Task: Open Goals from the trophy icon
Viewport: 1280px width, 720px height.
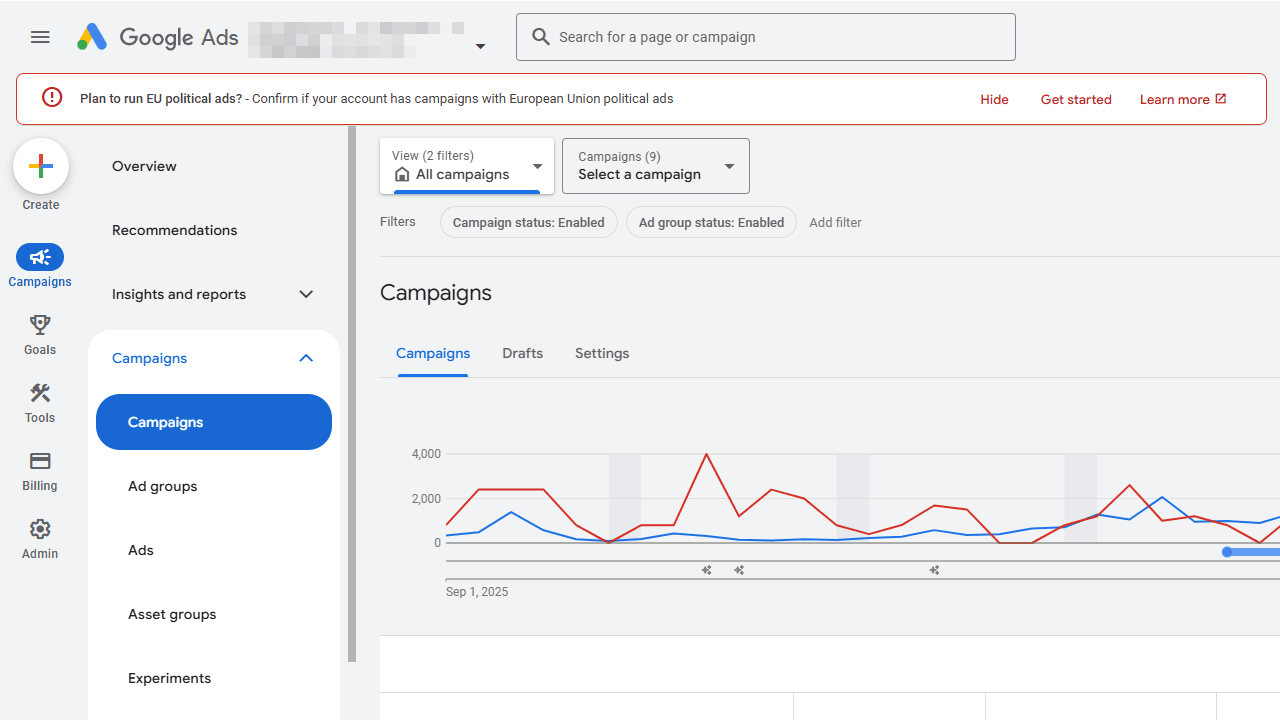Action: (40, 325)
